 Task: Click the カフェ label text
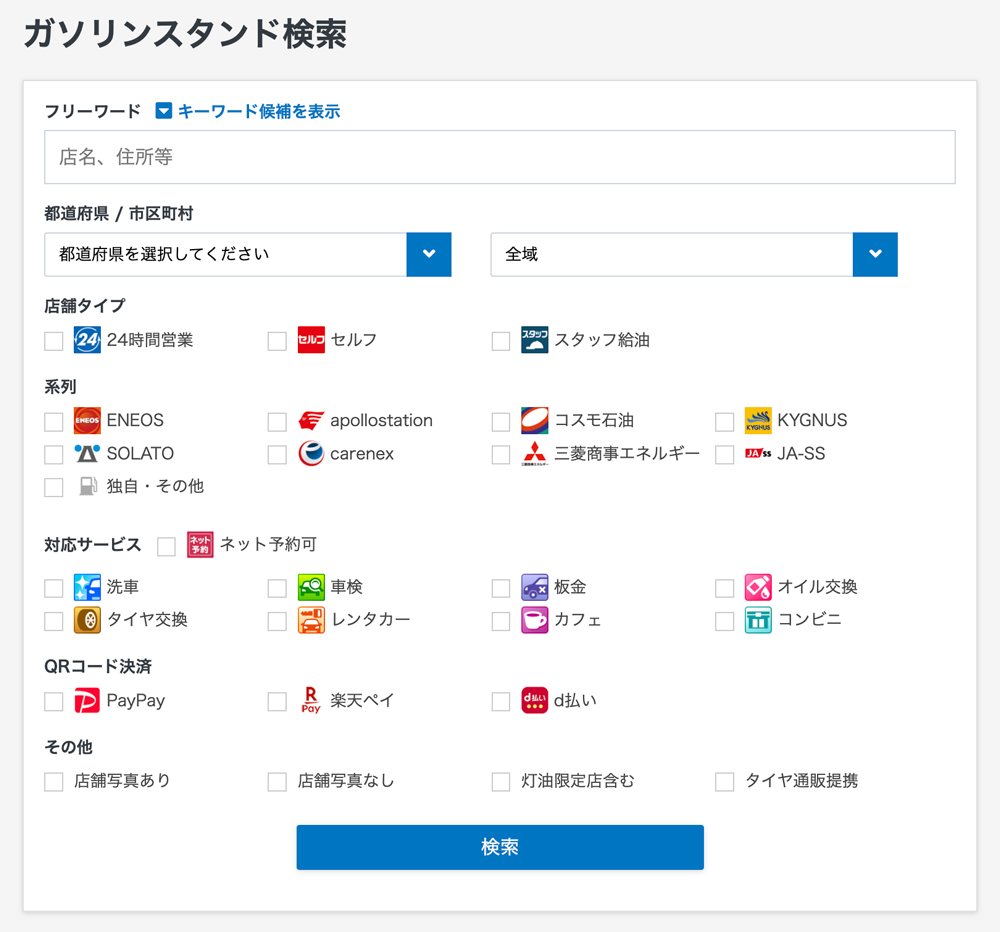(578, 620)
